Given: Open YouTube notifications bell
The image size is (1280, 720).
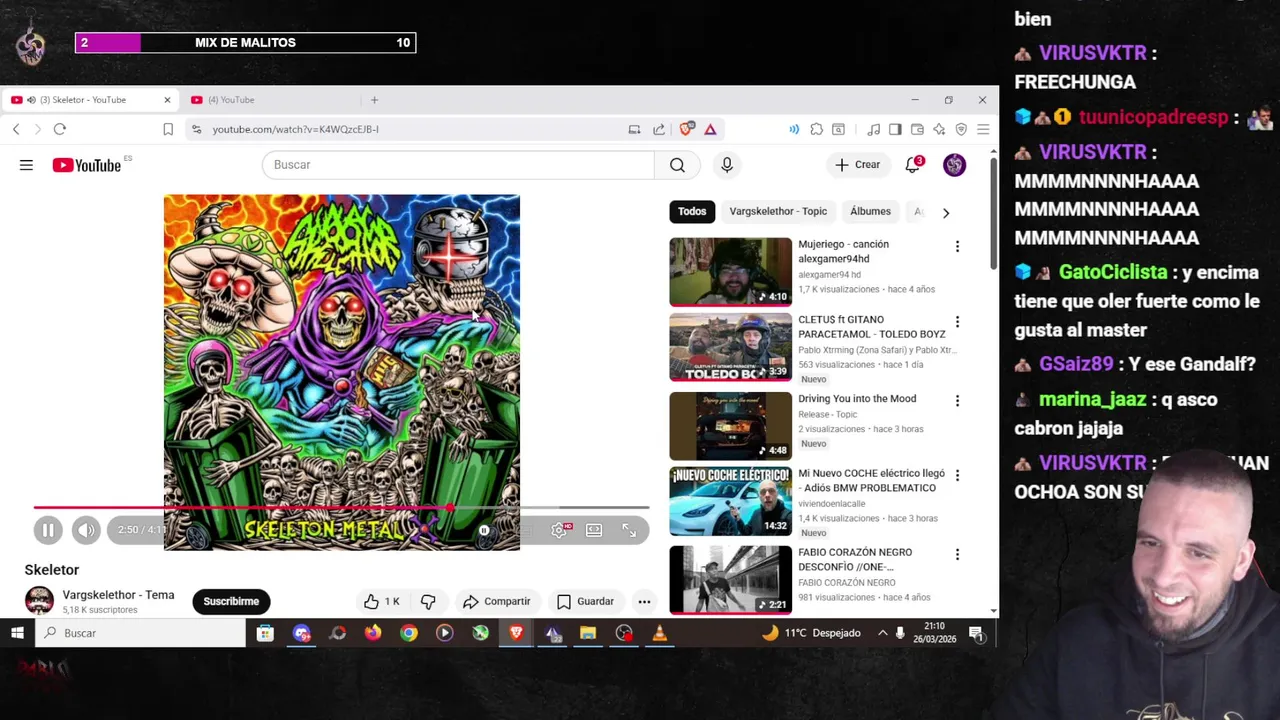Looking at the screenshot, I should tap(912, 165).
